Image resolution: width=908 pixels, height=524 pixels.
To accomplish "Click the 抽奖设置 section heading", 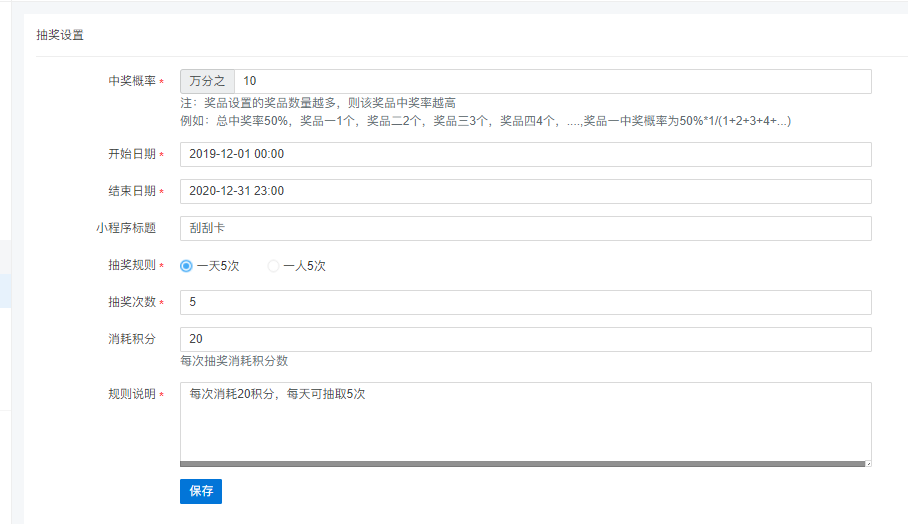I will (x=60, y=35).
